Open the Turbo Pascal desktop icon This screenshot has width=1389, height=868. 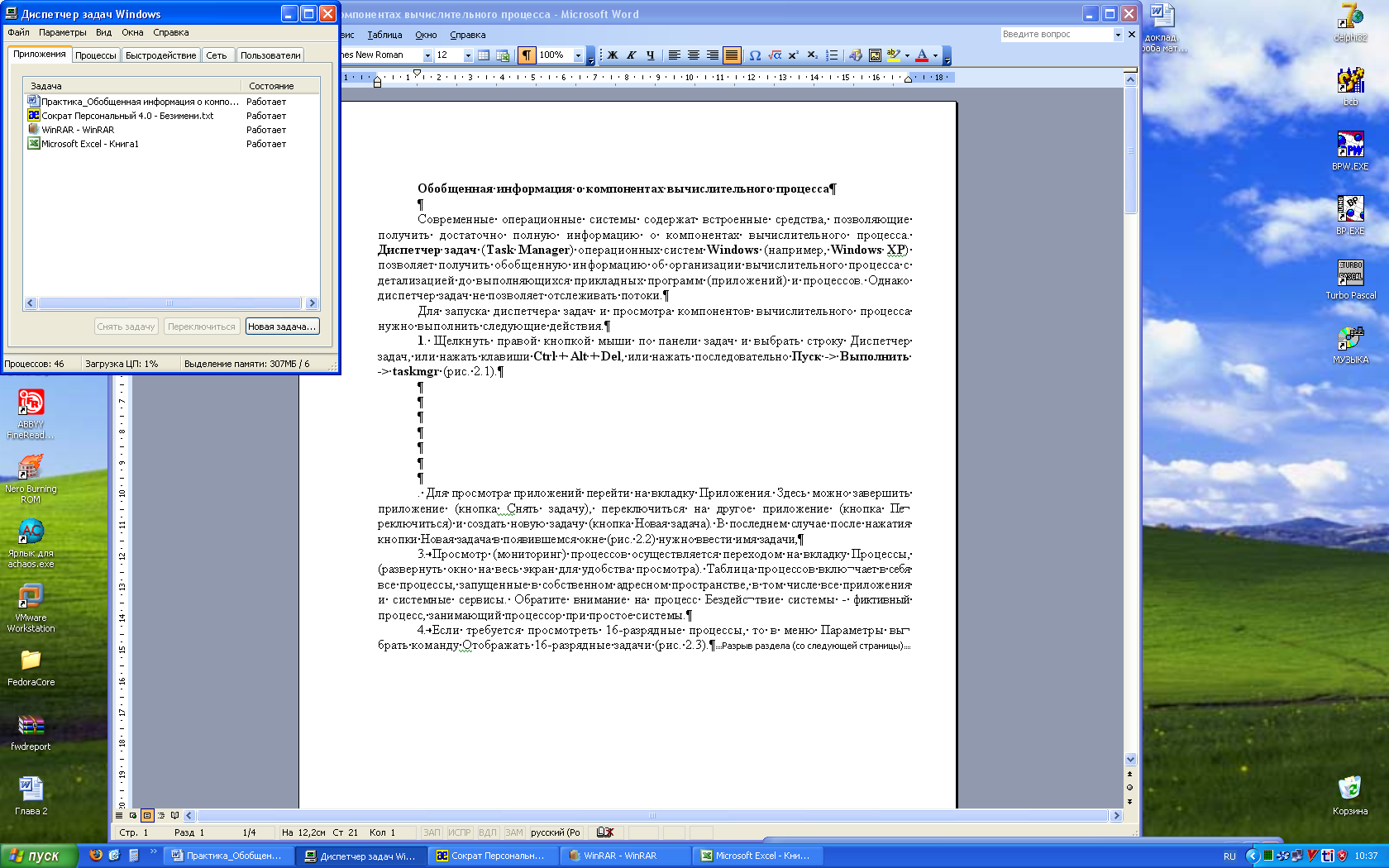1351,279
